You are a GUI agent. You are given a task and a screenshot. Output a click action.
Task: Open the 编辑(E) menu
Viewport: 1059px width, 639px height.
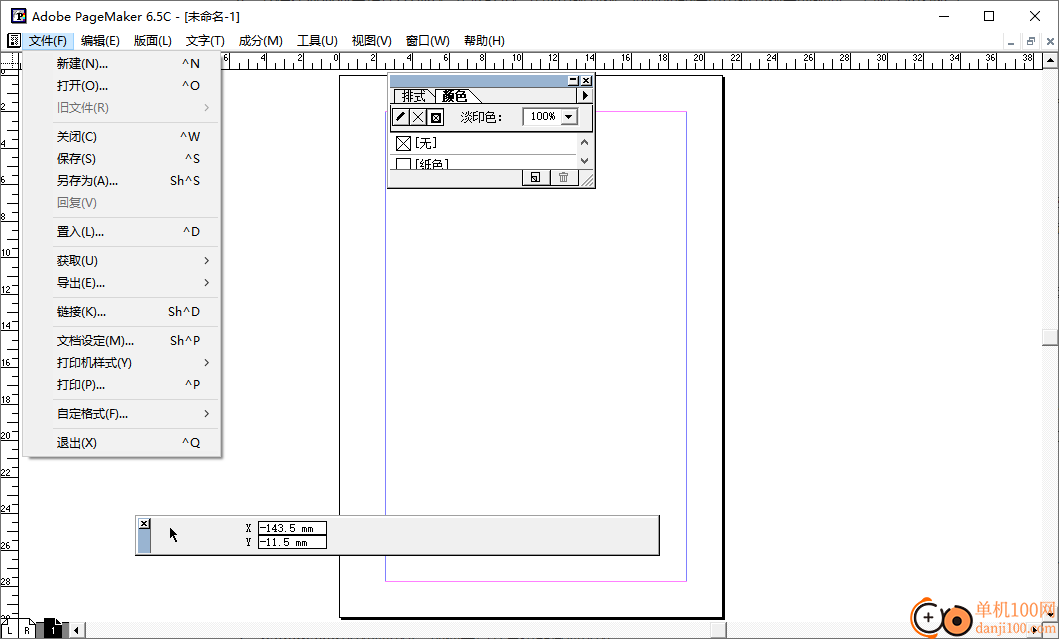click(x=100, y=41)
